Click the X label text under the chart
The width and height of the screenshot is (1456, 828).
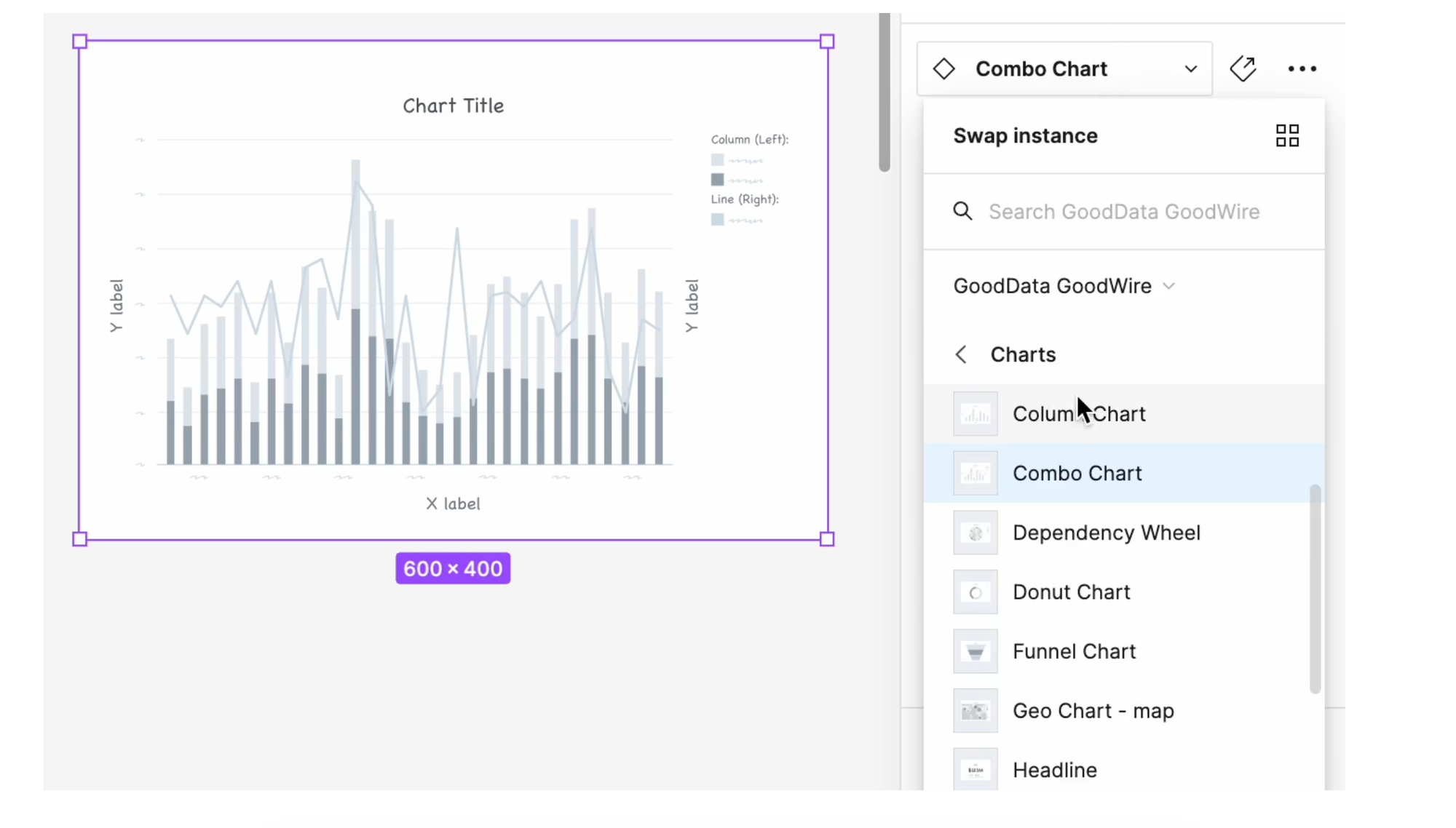point(453,503)
